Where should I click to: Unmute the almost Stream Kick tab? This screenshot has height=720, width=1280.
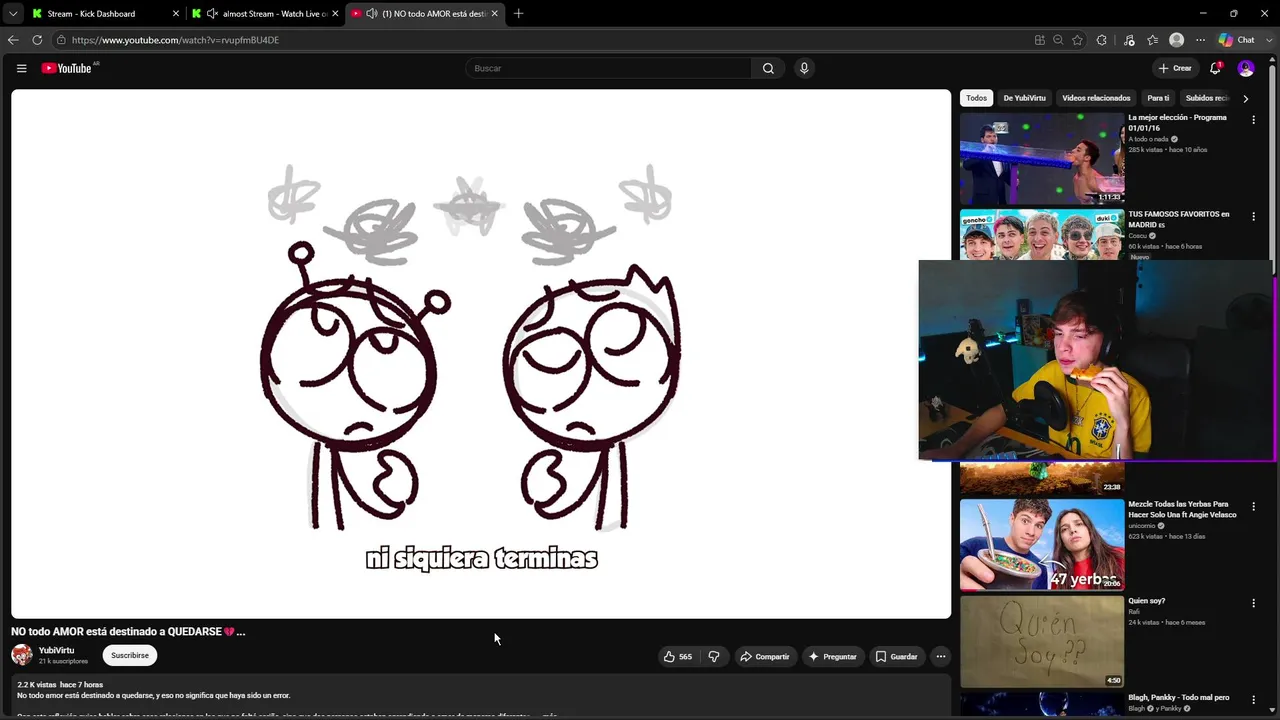(x=212, y=14)
